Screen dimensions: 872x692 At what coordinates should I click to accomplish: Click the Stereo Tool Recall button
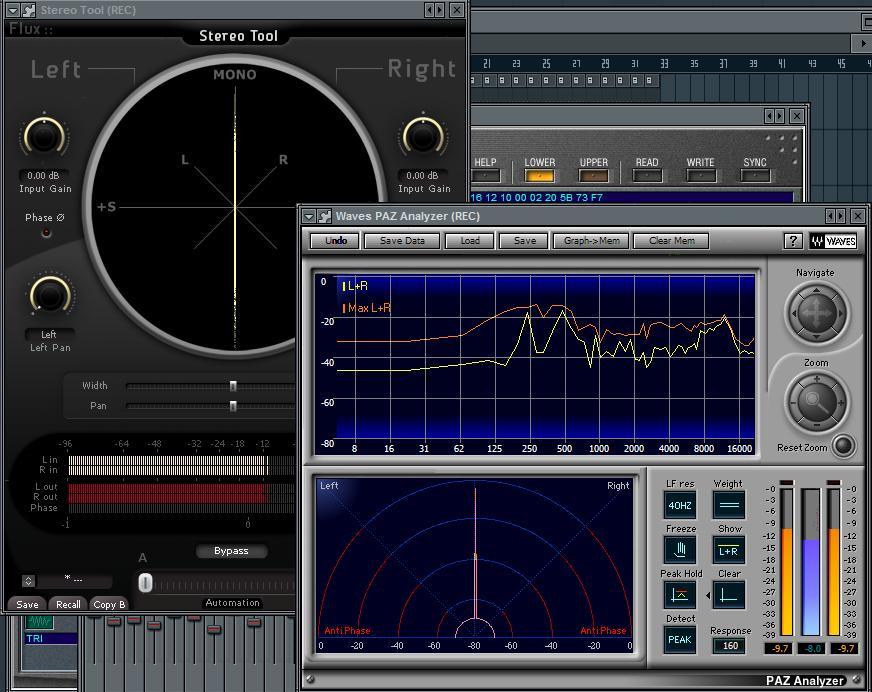[x=68, y=604]
